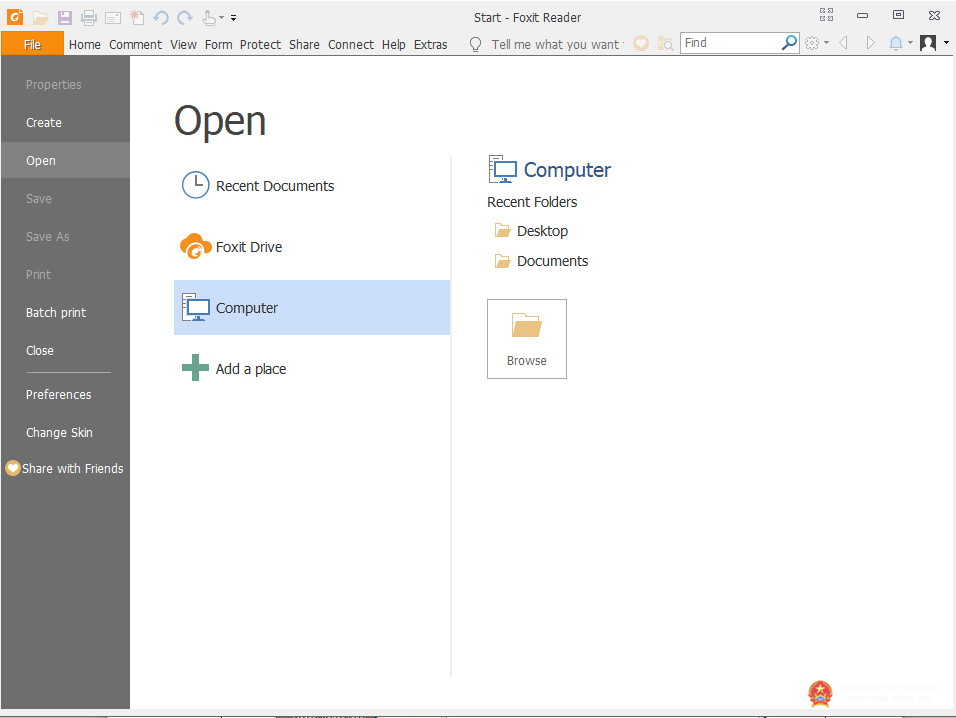The image size is (956, 718).
Task: Click the Save floppy disk icon
Action: [x=65, y=18]
